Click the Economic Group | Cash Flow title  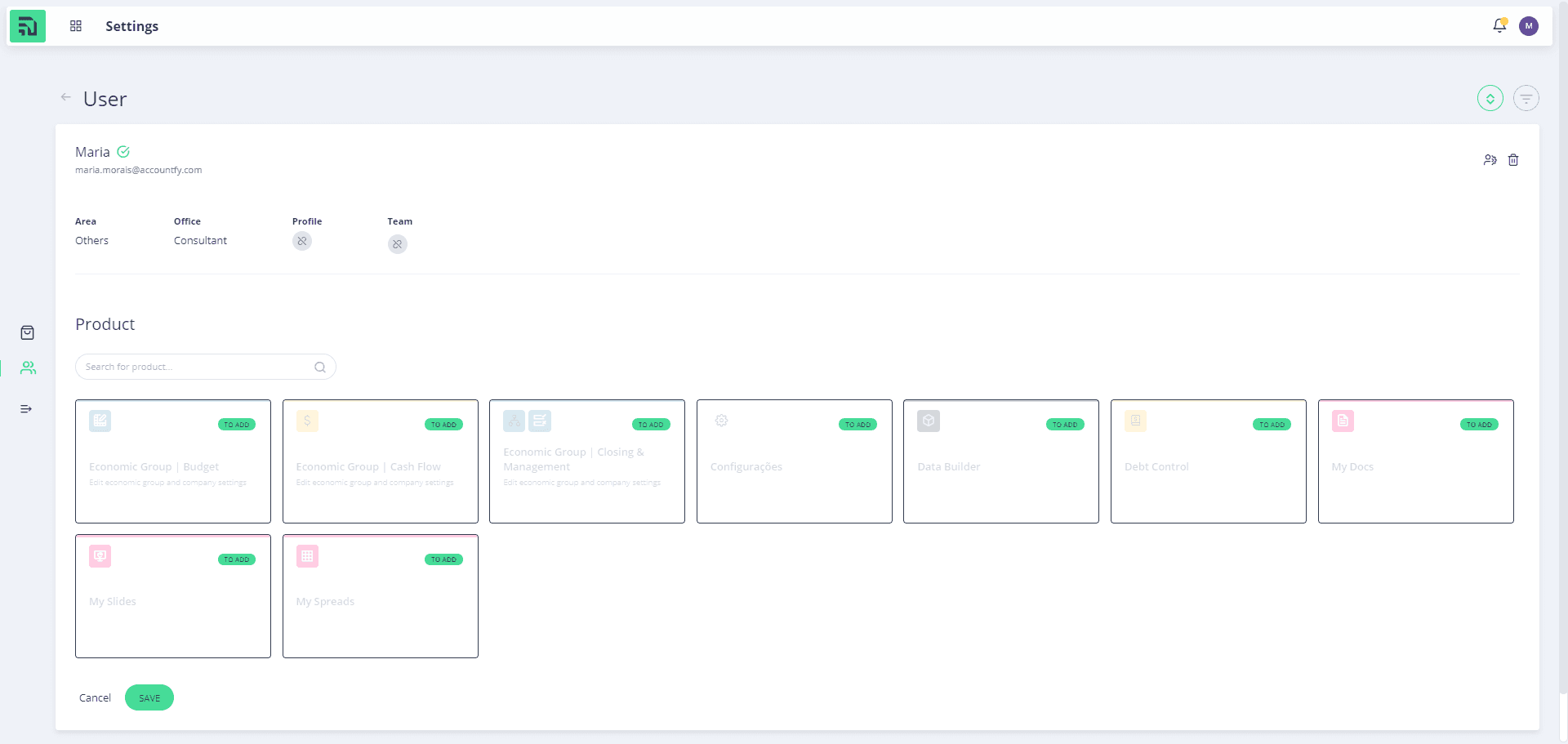[368, 467]
